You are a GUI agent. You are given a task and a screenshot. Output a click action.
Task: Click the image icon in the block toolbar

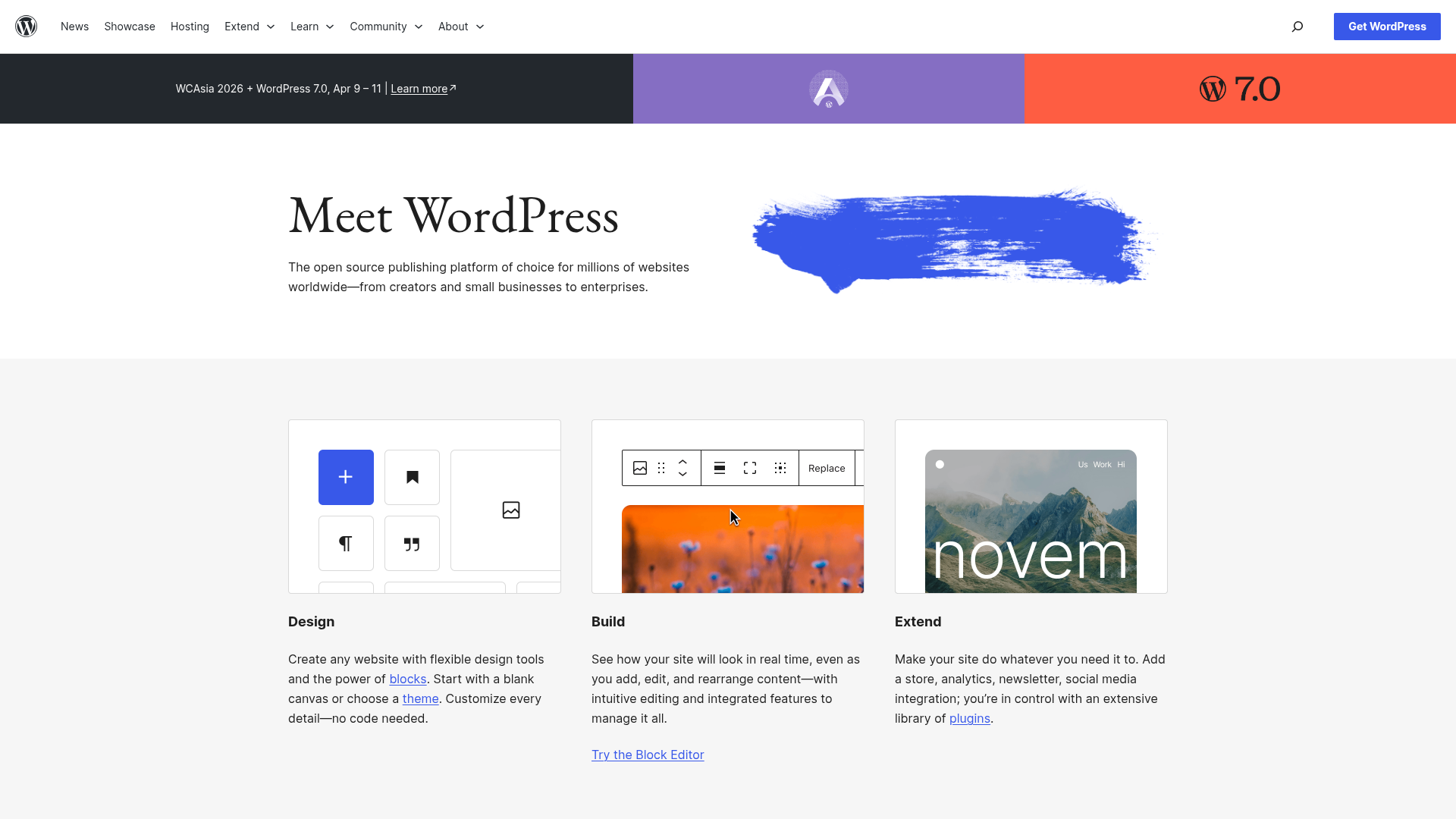(640, 468)
